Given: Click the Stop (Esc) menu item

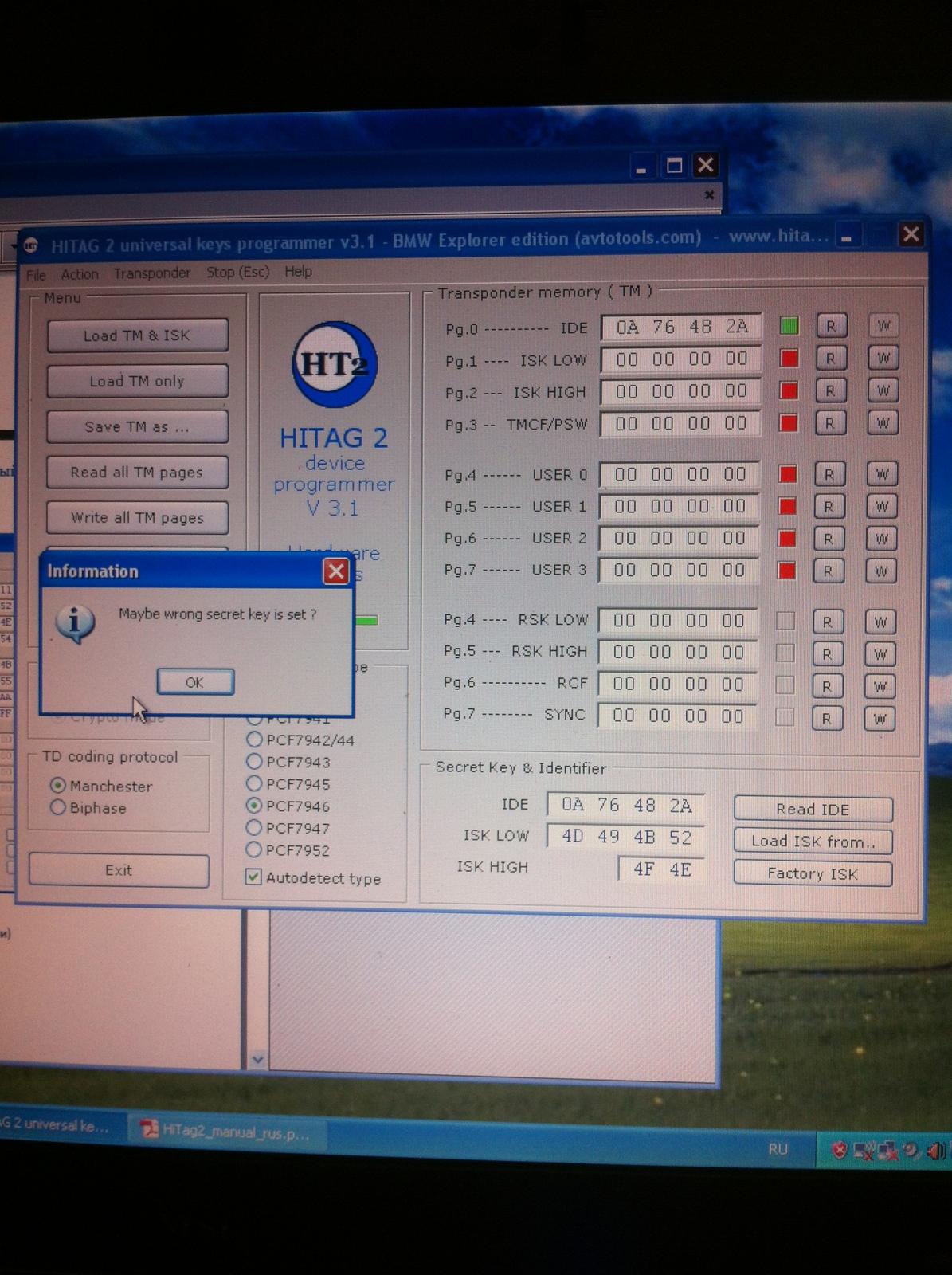Looking at the screenshot, I should (237, 272).
